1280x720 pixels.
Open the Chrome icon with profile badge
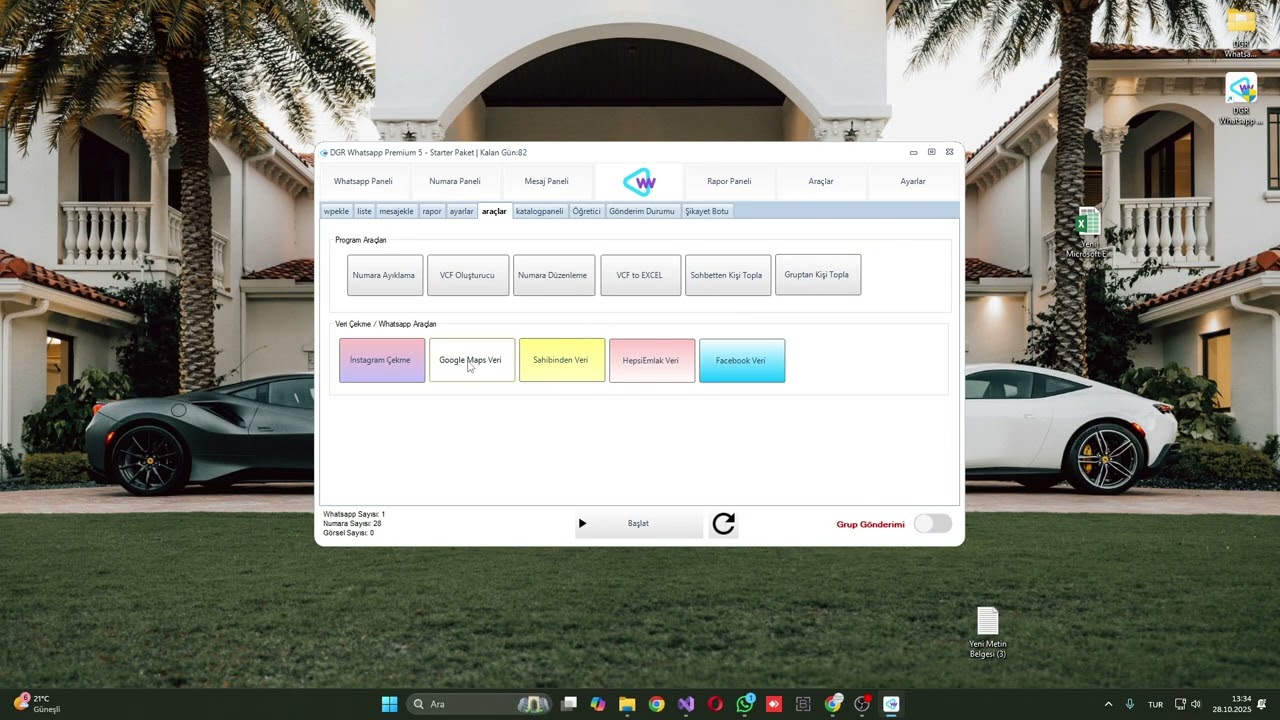[x=833, y=704]
